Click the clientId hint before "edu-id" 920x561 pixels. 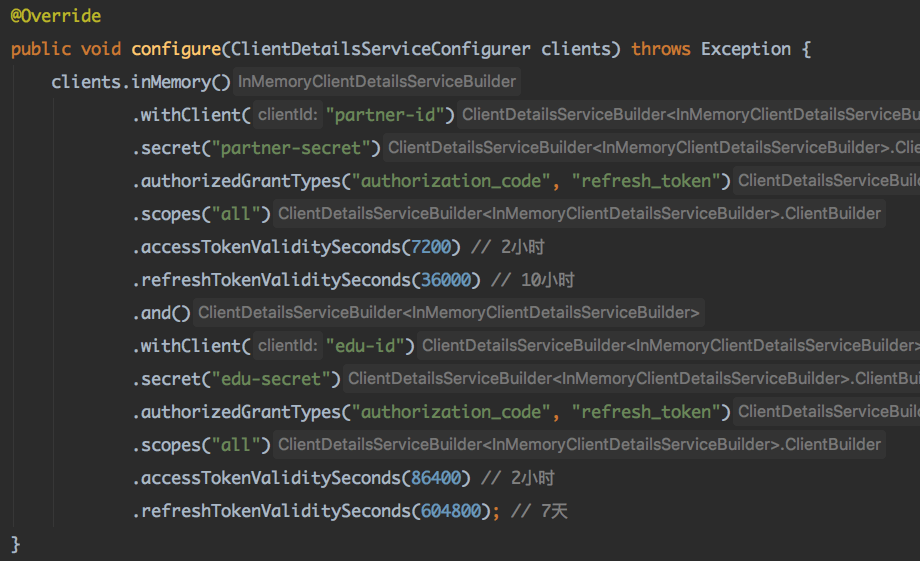click(288, 346)
